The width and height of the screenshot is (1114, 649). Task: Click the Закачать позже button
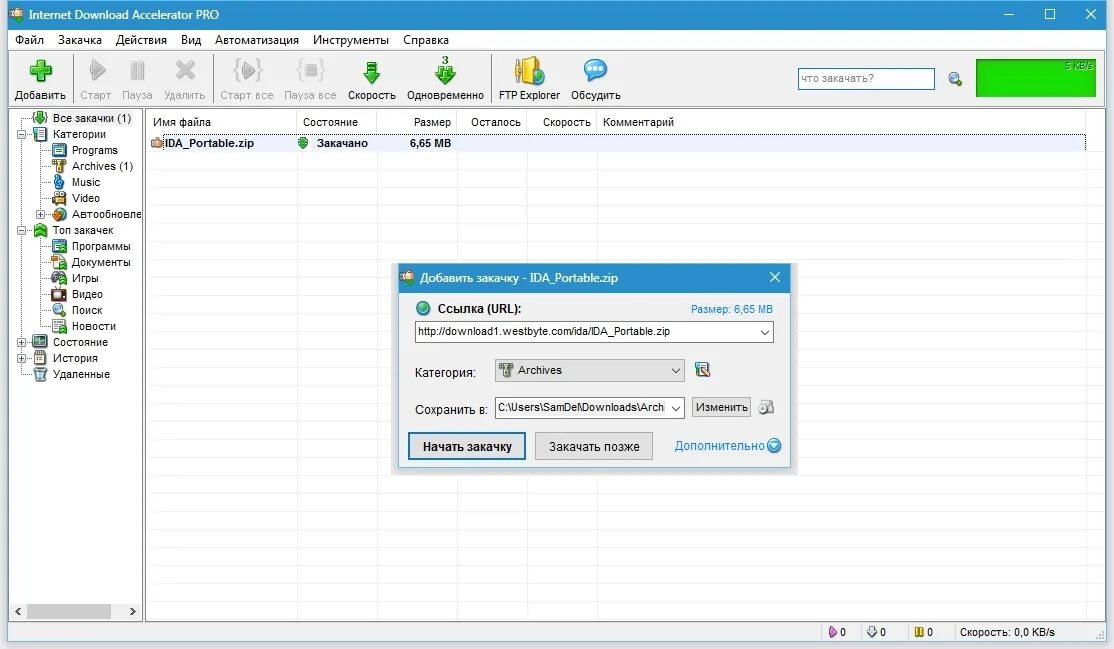coord(593,446)
